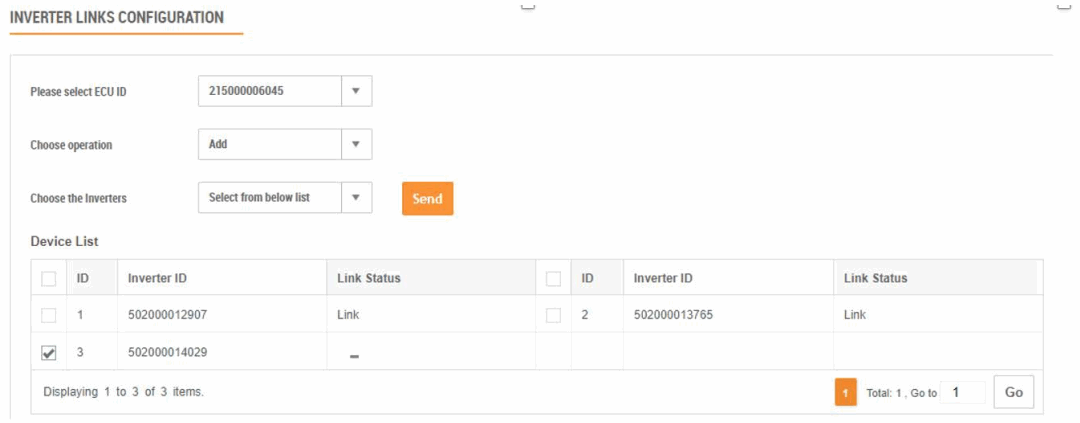Screen dimensions: 1080x423
Task: Toggle select-all checkbox in right table header
Action: [x=553, y=279]
